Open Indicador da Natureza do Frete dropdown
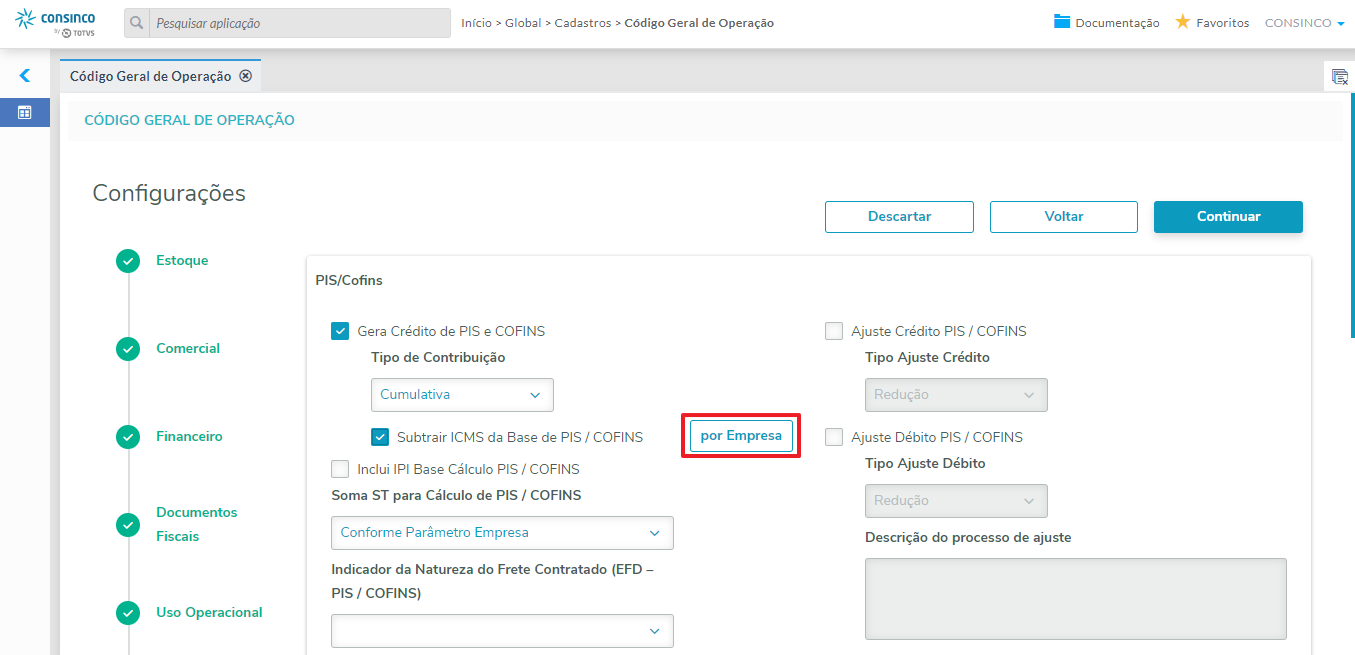 pos(502,631)
